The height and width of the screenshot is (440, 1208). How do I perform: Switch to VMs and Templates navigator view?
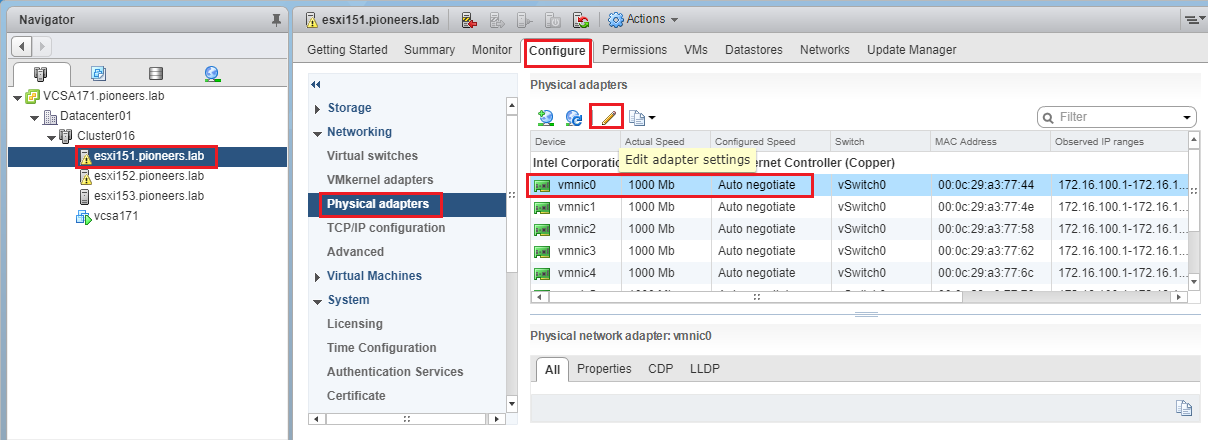(98, 74)
